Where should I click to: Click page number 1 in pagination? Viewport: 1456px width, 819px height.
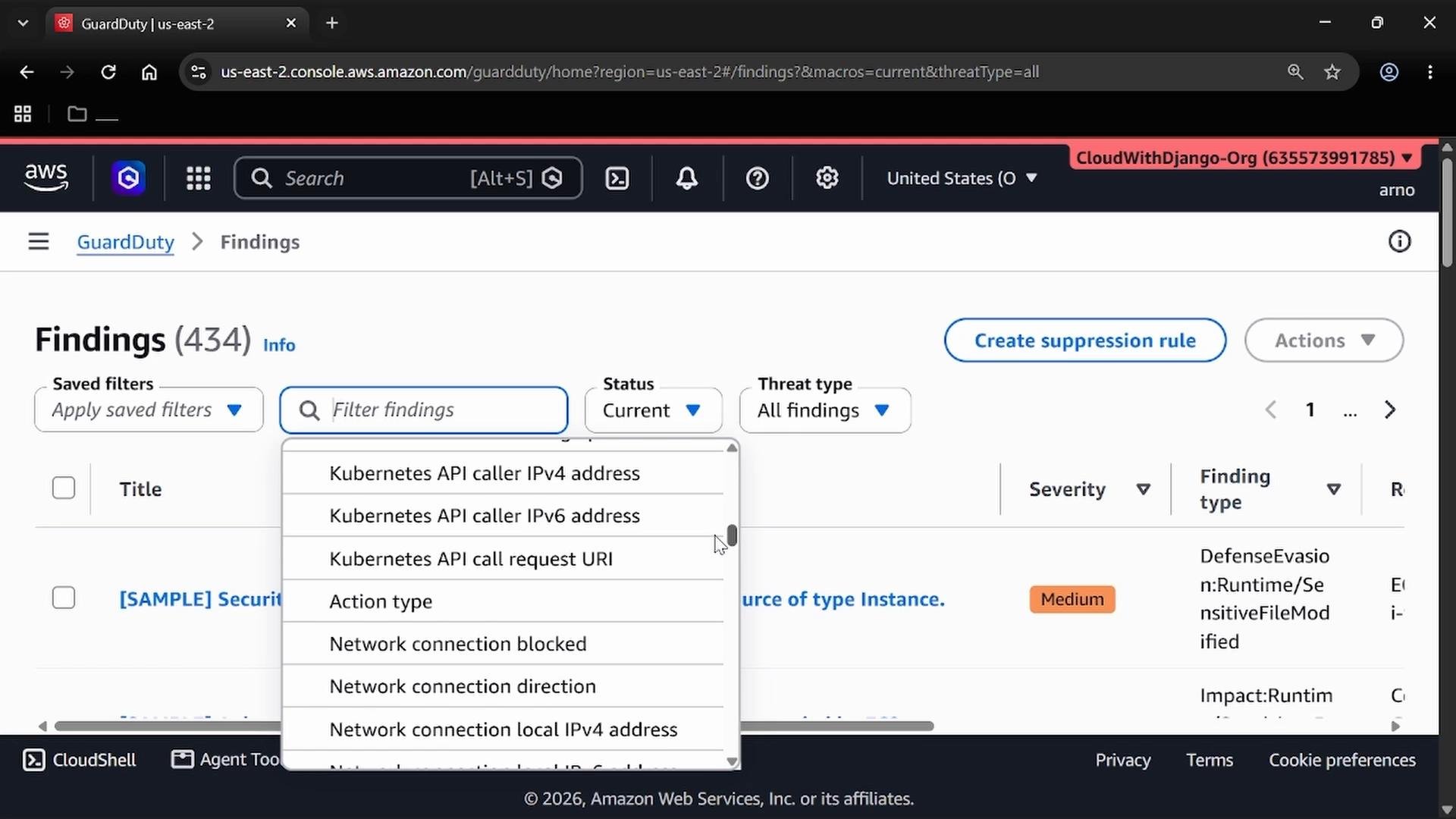pyautogui.click(x=1310, y=410)
